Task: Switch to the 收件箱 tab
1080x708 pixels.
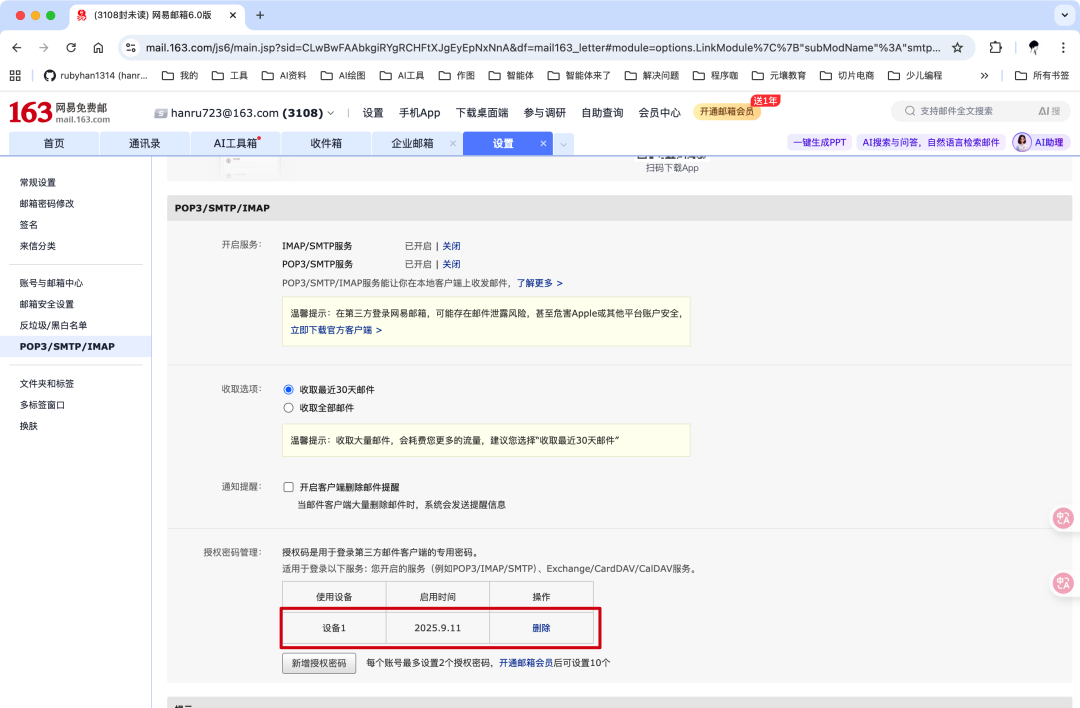Action: click(x=324, y=143)
